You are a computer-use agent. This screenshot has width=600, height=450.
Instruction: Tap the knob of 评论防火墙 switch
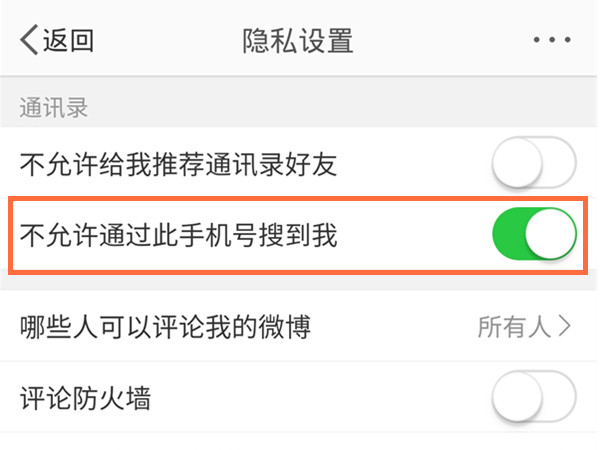[x=516, y=399]
